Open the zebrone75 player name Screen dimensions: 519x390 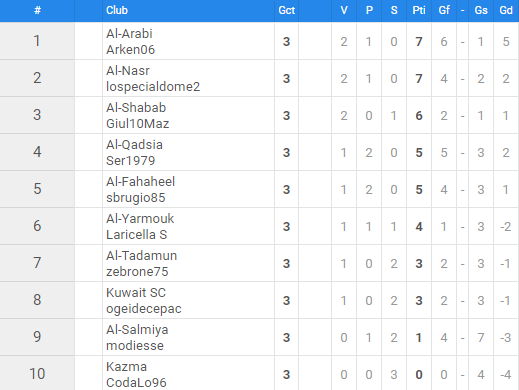[137, 272]
